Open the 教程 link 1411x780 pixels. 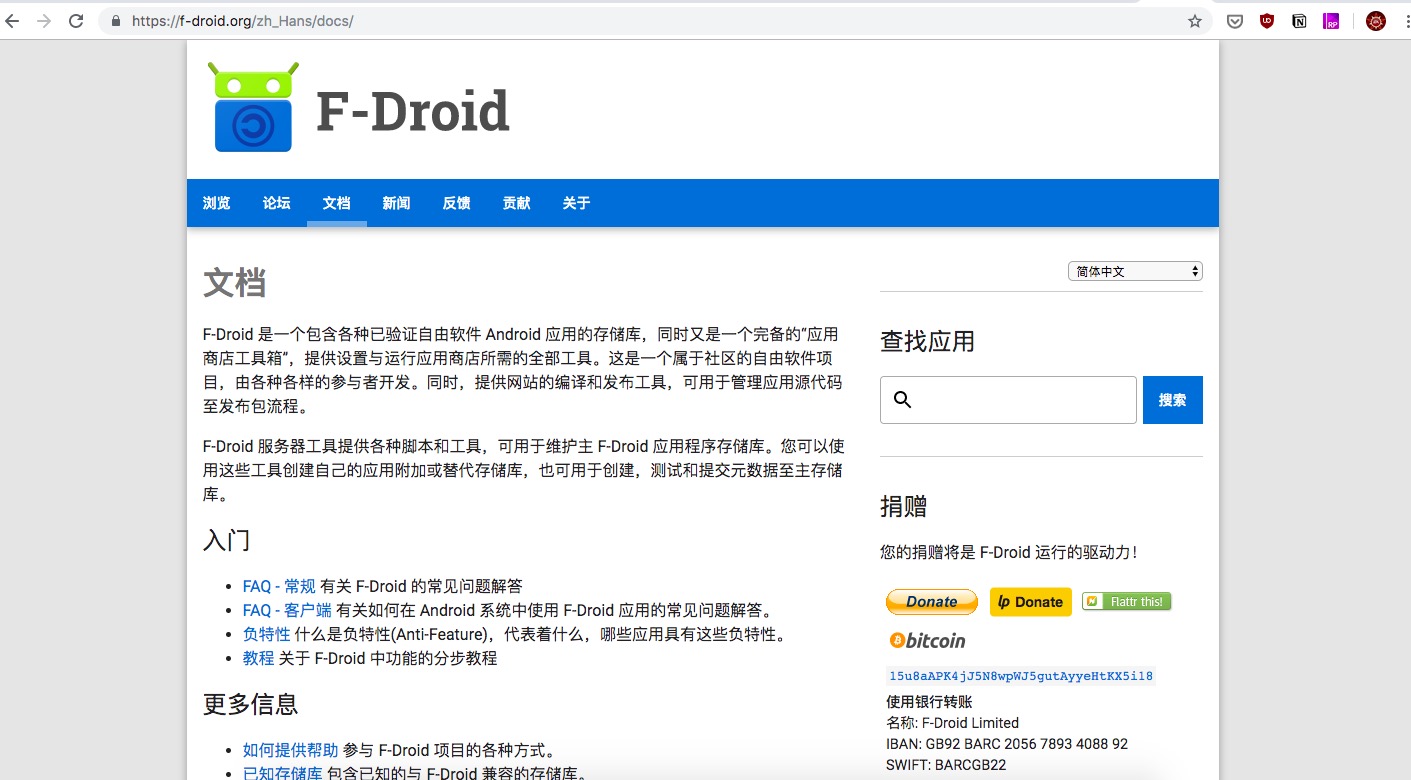[x=258, y=658]
